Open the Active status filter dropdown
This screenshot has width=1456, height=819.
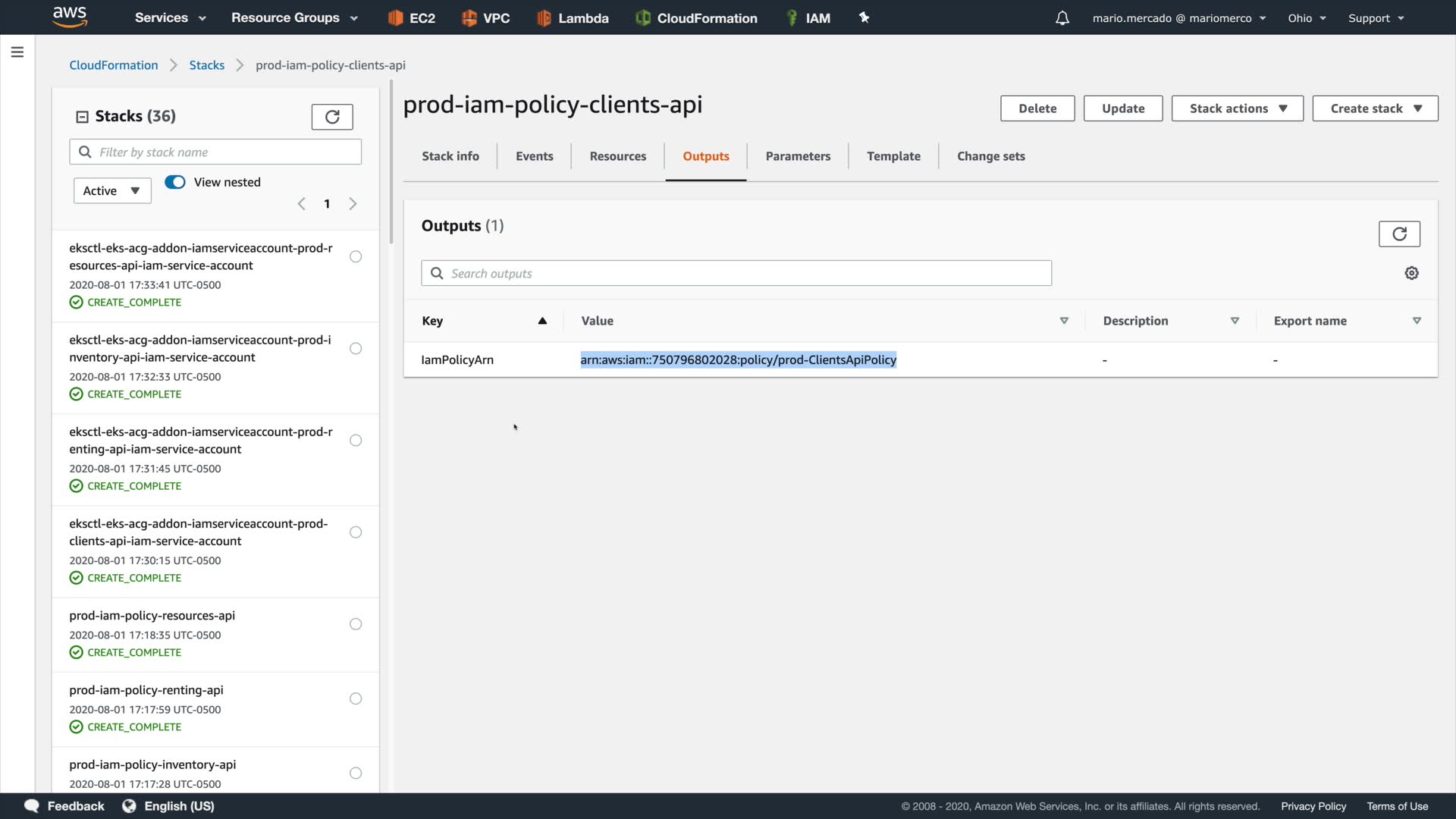pyautogui.click(x=112, y=191)
